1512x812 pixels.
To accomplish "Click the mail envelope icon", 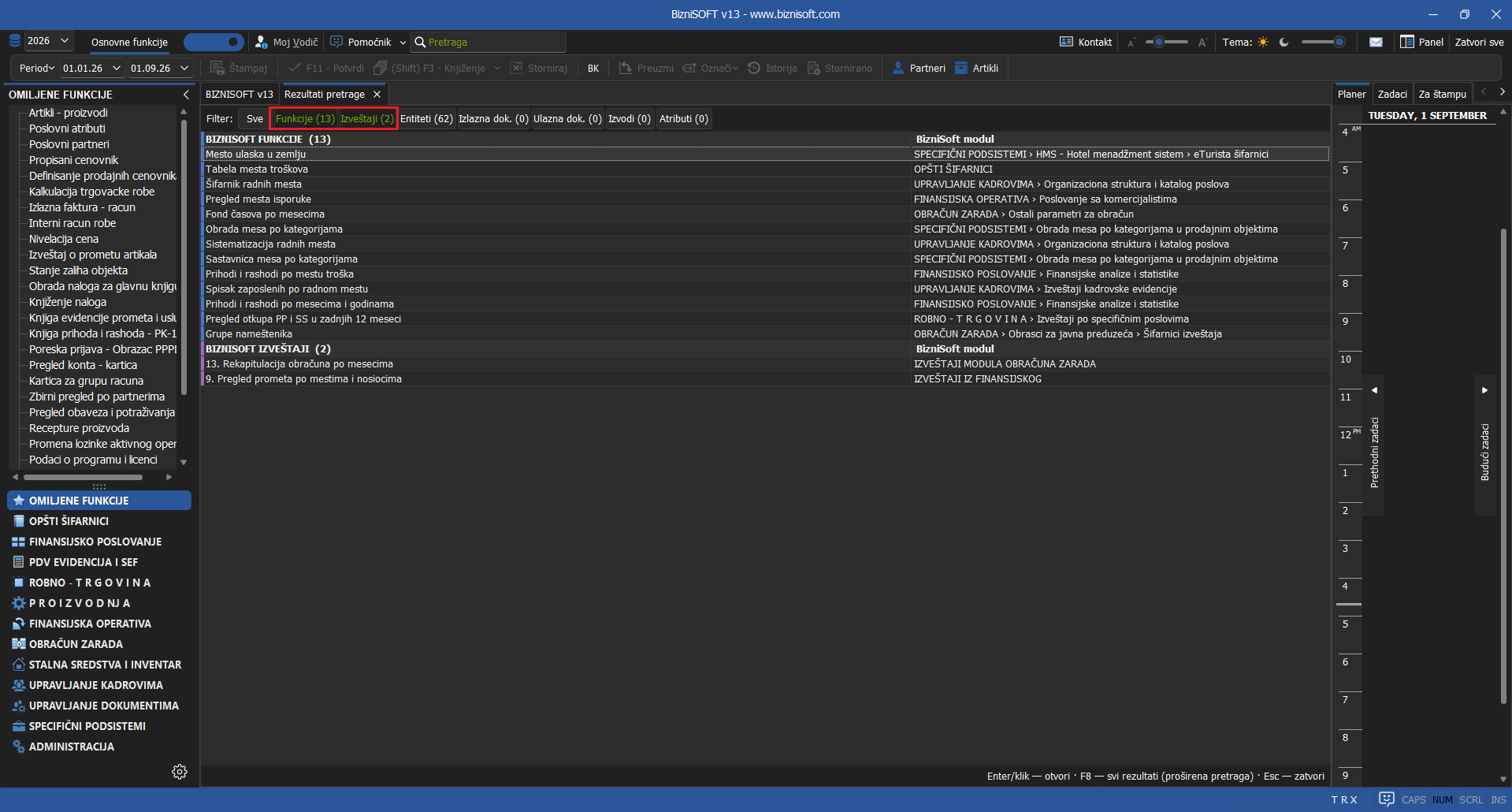I will pyautogui.click(x=1376, y=43).
